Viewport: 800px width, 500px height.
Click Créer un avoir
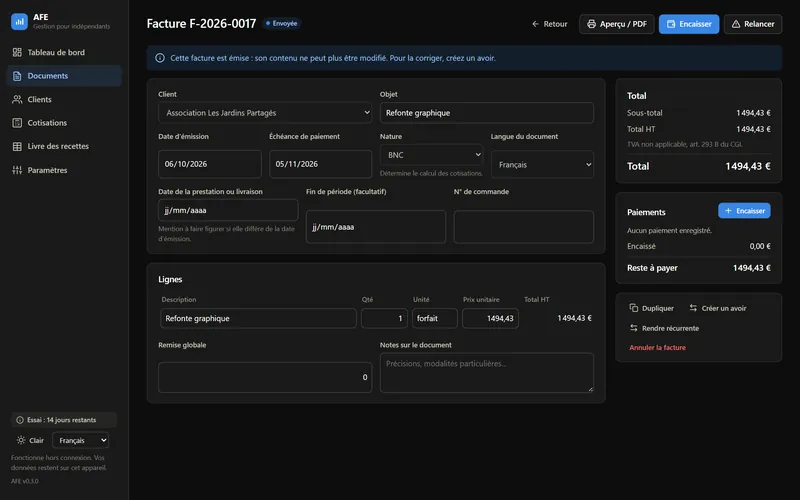(717, 308)
